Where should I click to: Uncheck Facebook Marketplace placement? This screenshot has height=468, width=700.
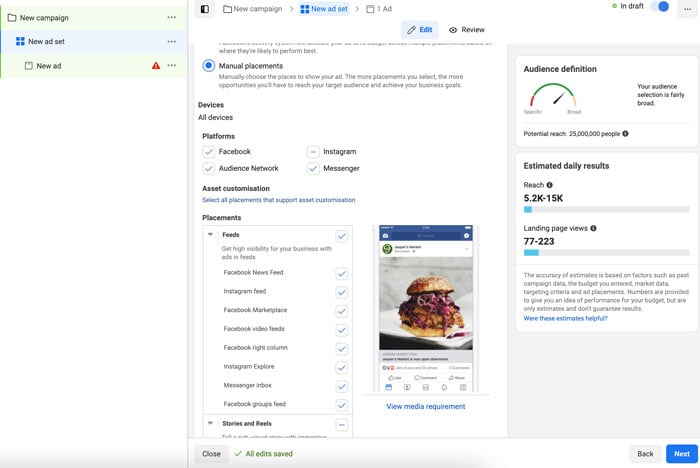342,311
